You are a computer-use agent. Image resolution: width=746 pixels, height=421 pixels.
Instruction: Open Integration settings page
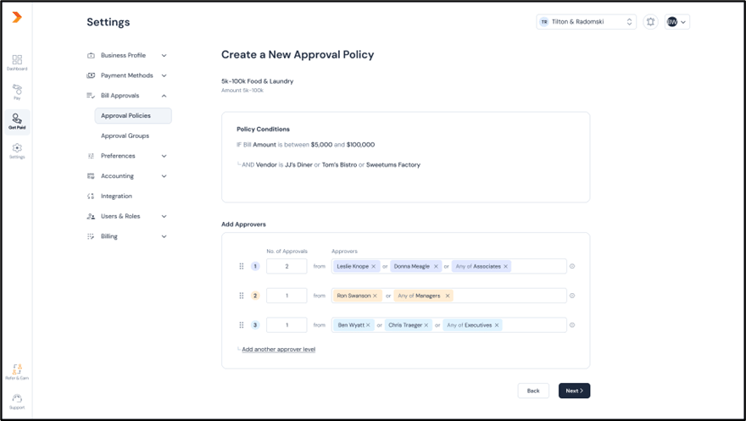[116, 196]
